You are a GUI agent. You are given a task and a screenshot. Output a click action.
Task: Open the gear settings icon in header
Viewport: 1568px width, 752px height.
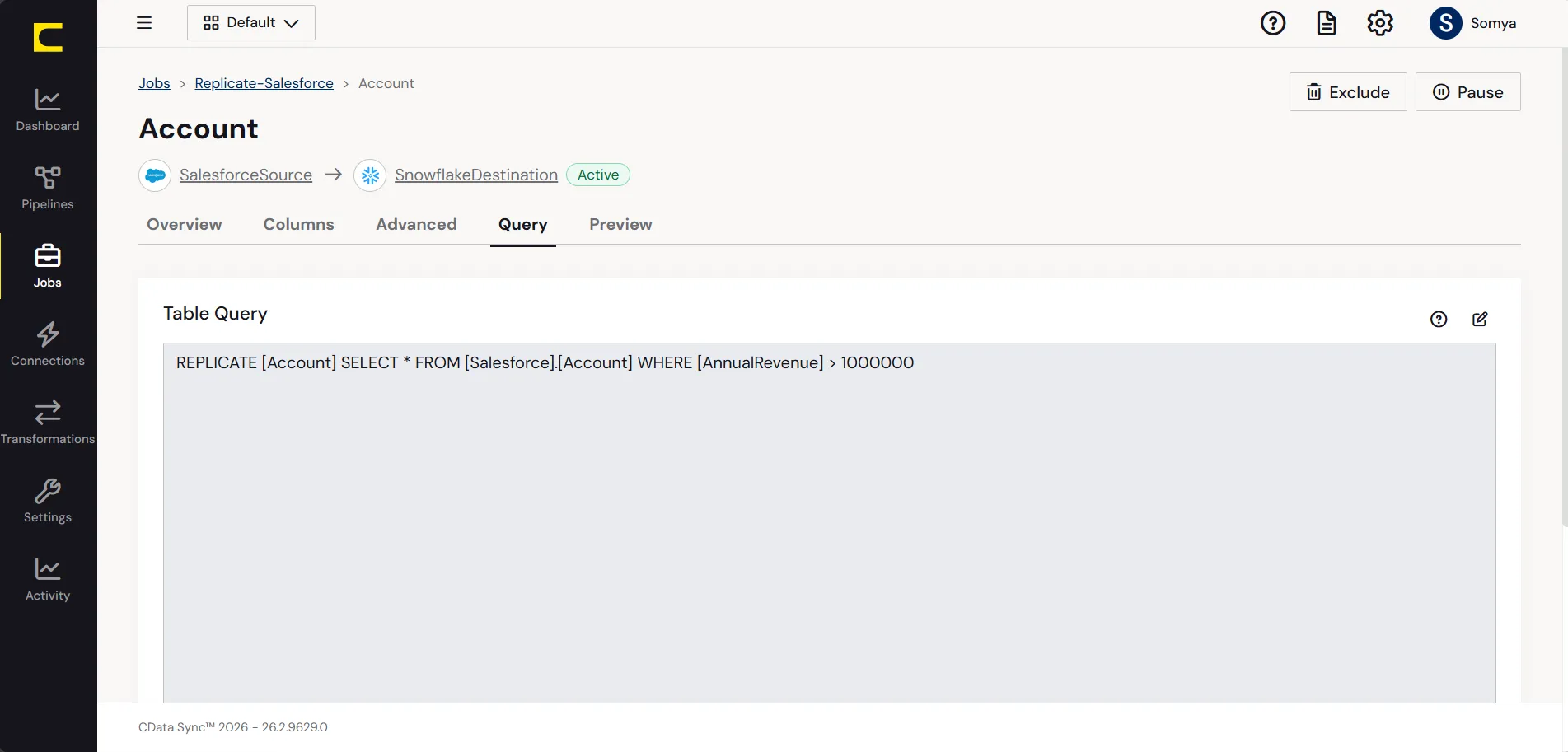pos(1380,23)
